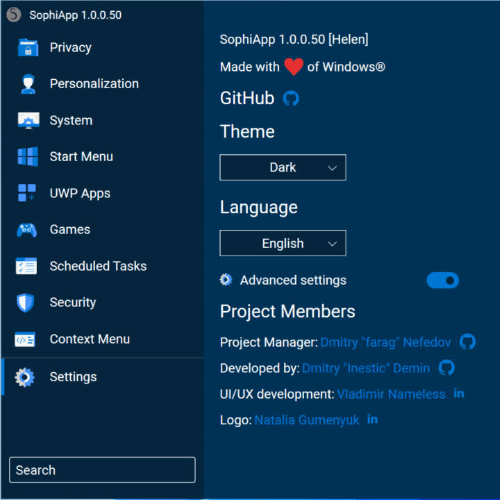Open GitHub icon beside Dmitry Nefedov
This screenshot has width=500, height=500.
[468, 342]
